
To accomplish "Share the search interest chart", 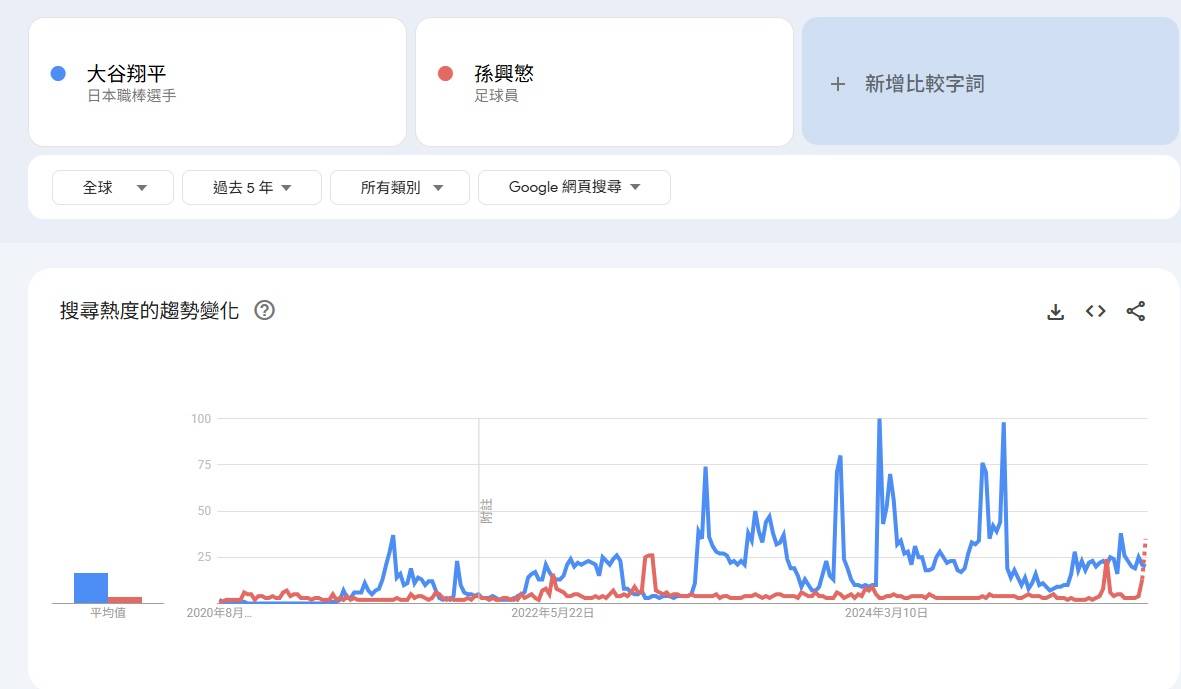I will 1136,311.
